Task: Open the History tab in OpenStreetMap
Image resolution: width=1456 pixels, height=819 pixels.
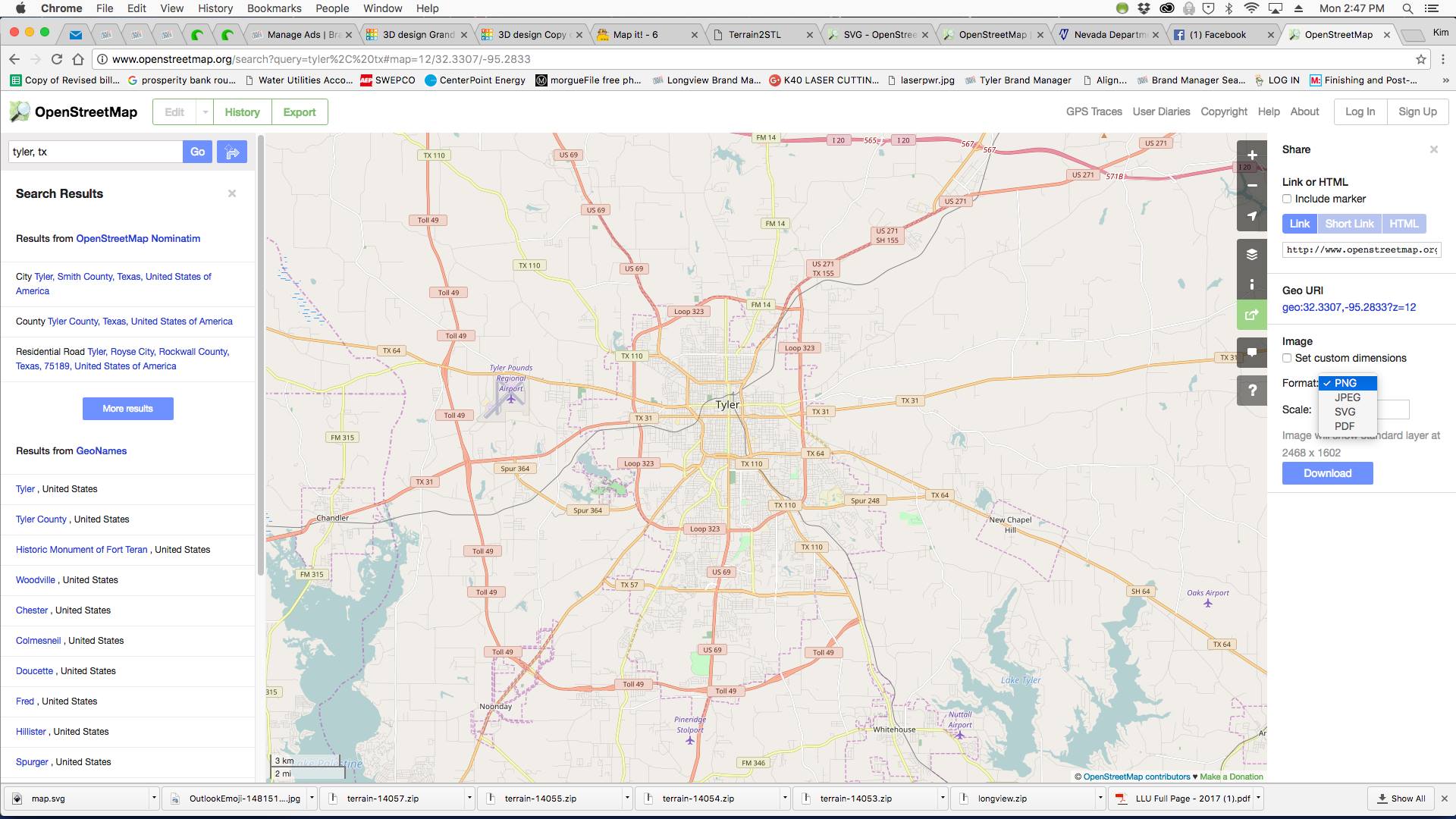Action: 242,112
